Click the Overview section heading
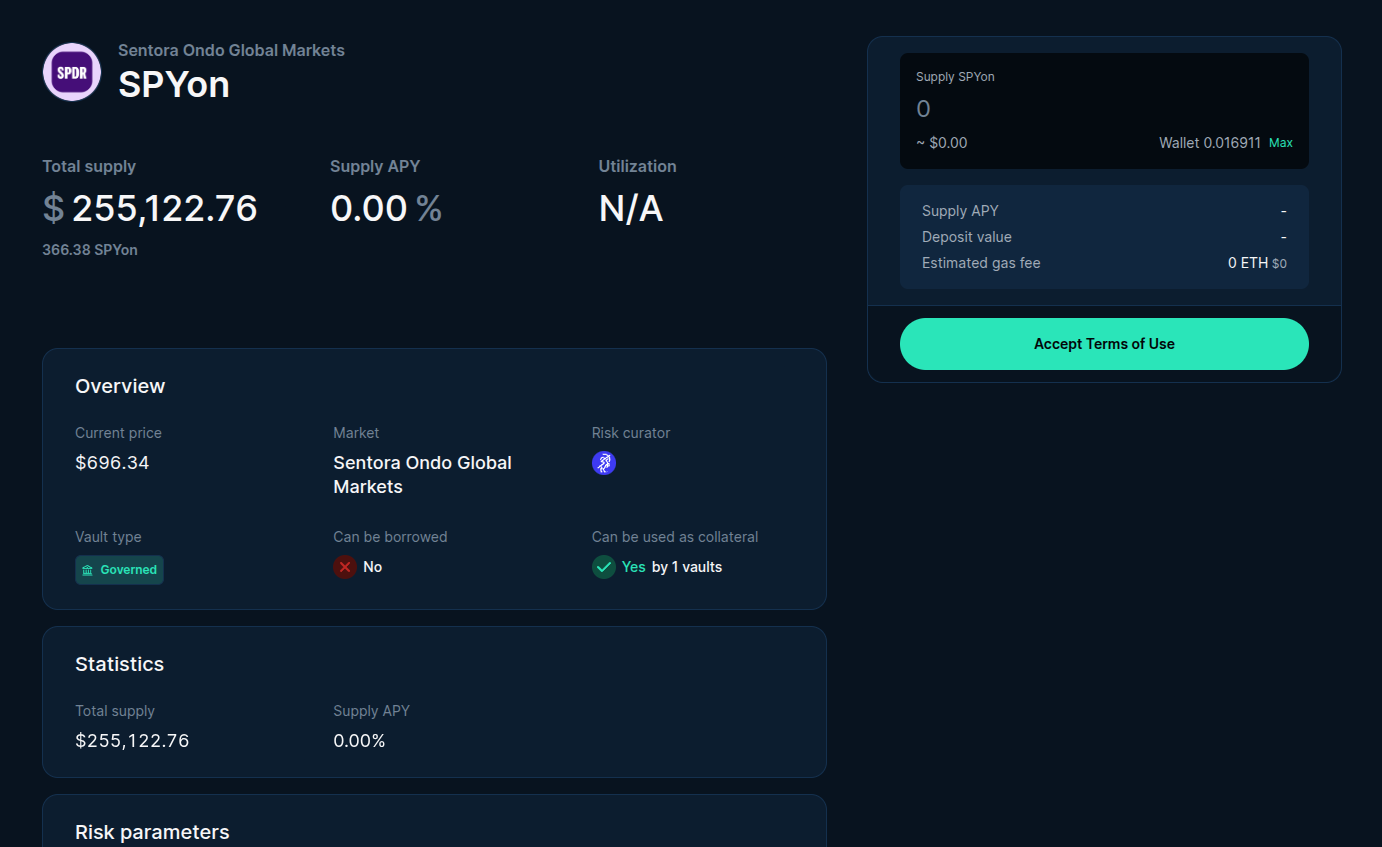The image size is (1382, 847). pyautogui.click(x=120, y=386)
